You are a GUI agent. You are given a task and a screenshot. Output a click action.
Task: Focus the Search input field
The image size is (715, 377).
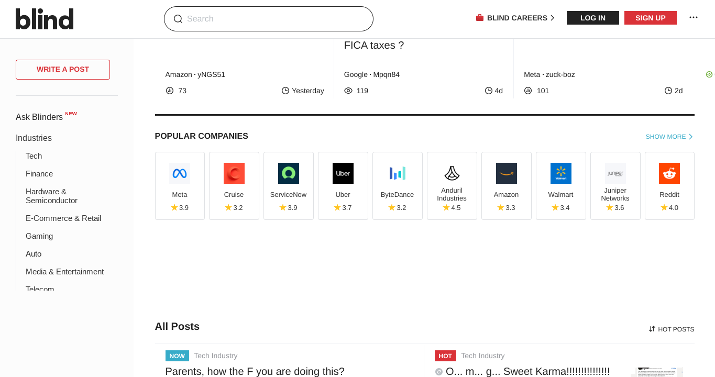pos(269,19)
